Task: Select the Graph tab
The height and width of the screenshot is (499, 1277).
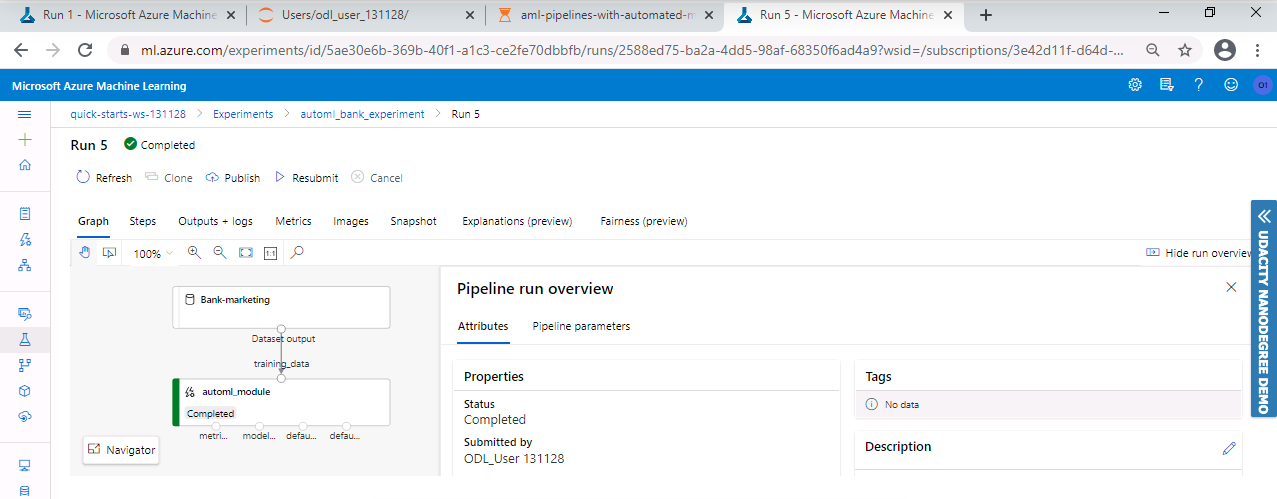Action: pyautogui.click(x=93, y=221)
